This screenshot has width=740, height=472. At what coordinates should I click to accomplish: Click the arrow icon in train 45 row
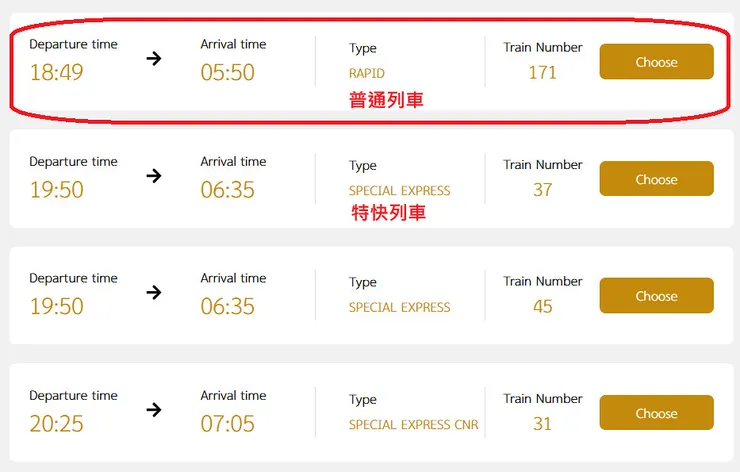(x=153, y=292)
